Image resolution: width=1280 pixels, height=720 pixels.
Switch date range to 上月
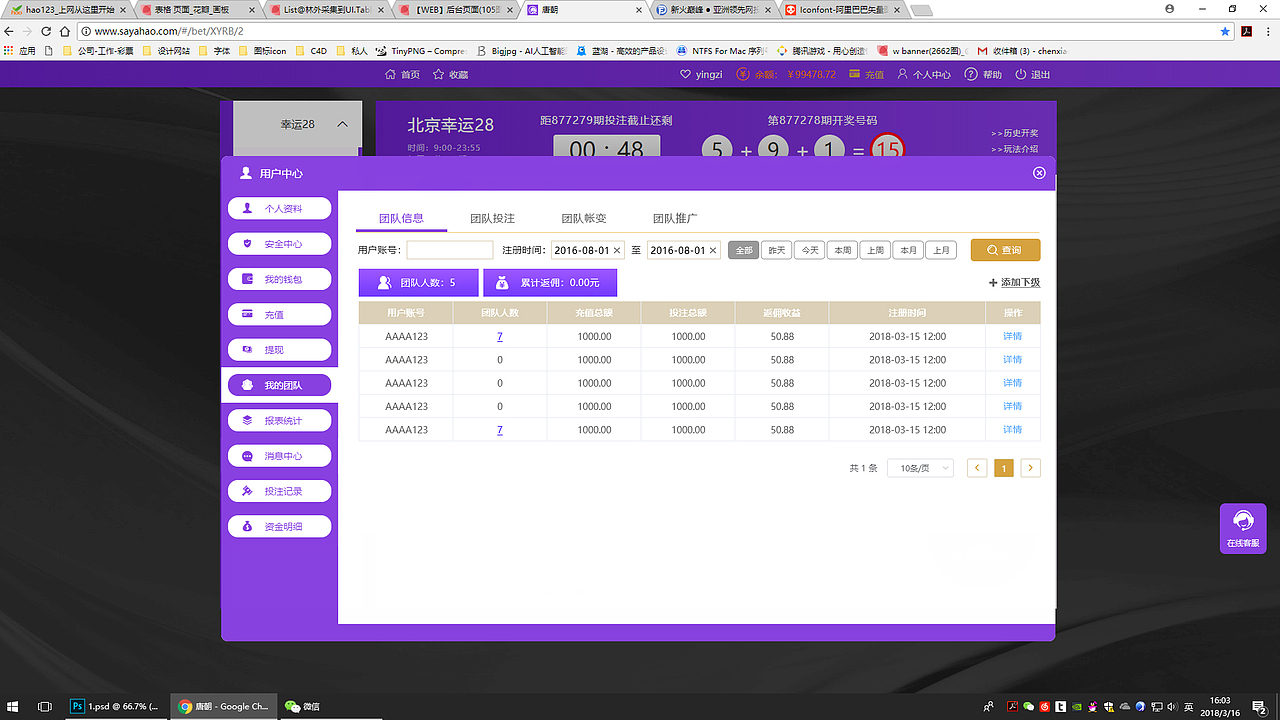point(941,249)
